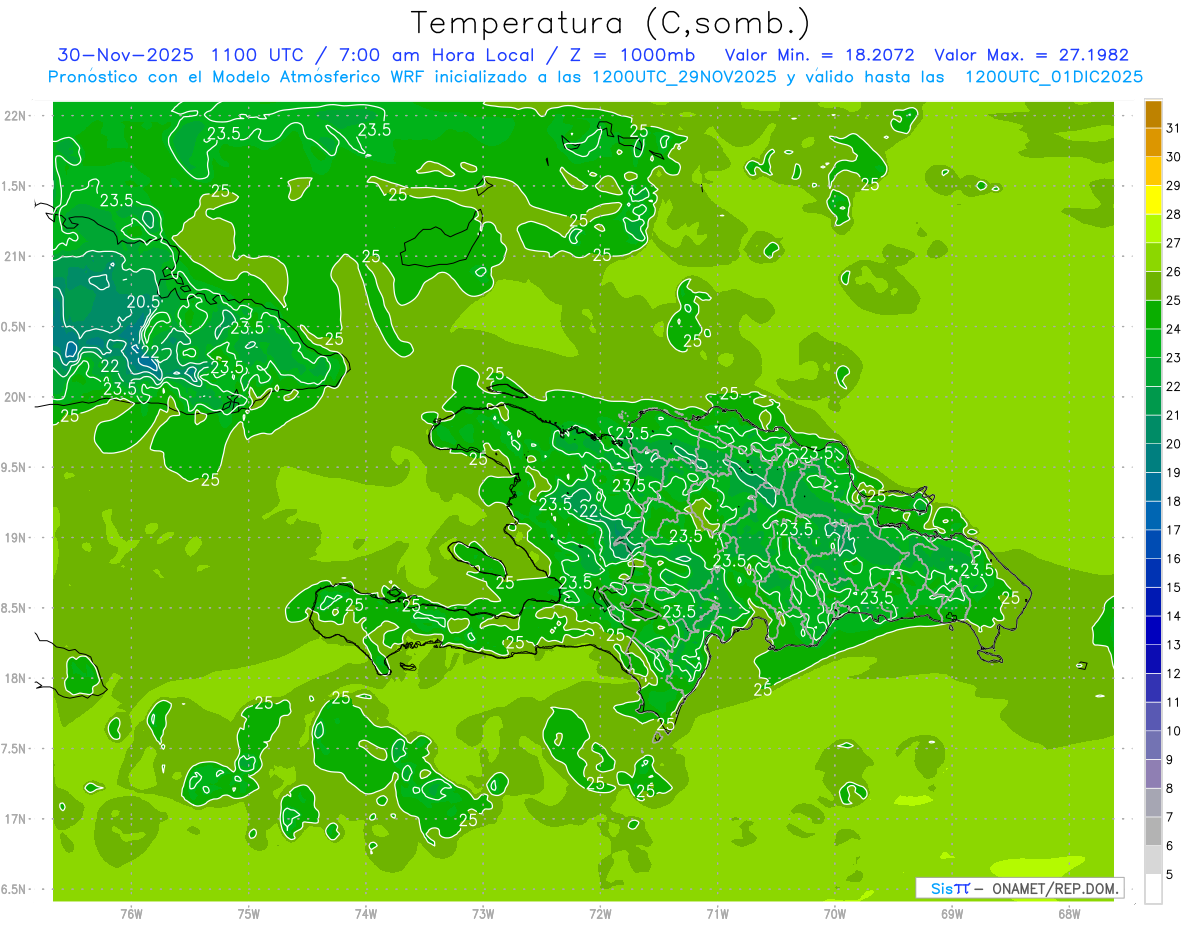Click the Valor Max. = 27.1982 text

click(x=1030, y=55)
